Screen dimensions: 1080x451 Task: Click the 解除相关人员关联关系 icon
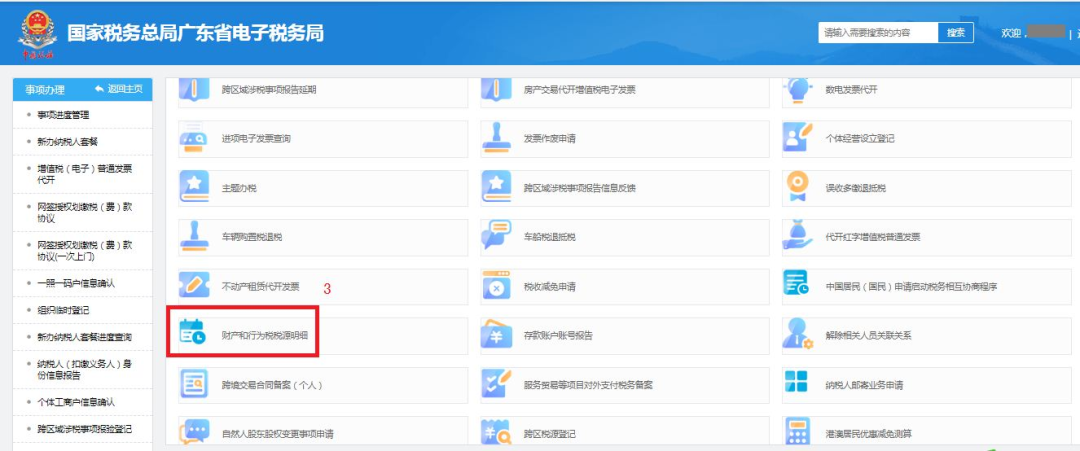pyautogui.click(x=798, y=335)
